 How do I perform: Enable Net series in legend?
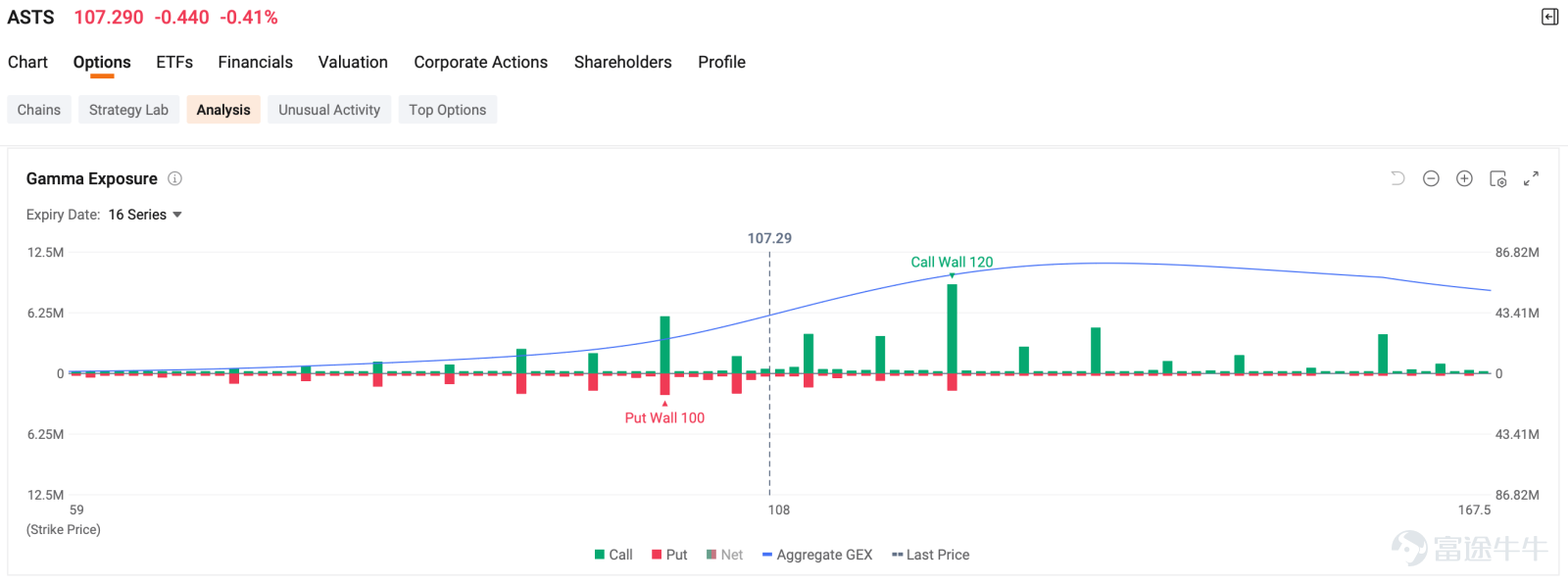tap(724, 555)
